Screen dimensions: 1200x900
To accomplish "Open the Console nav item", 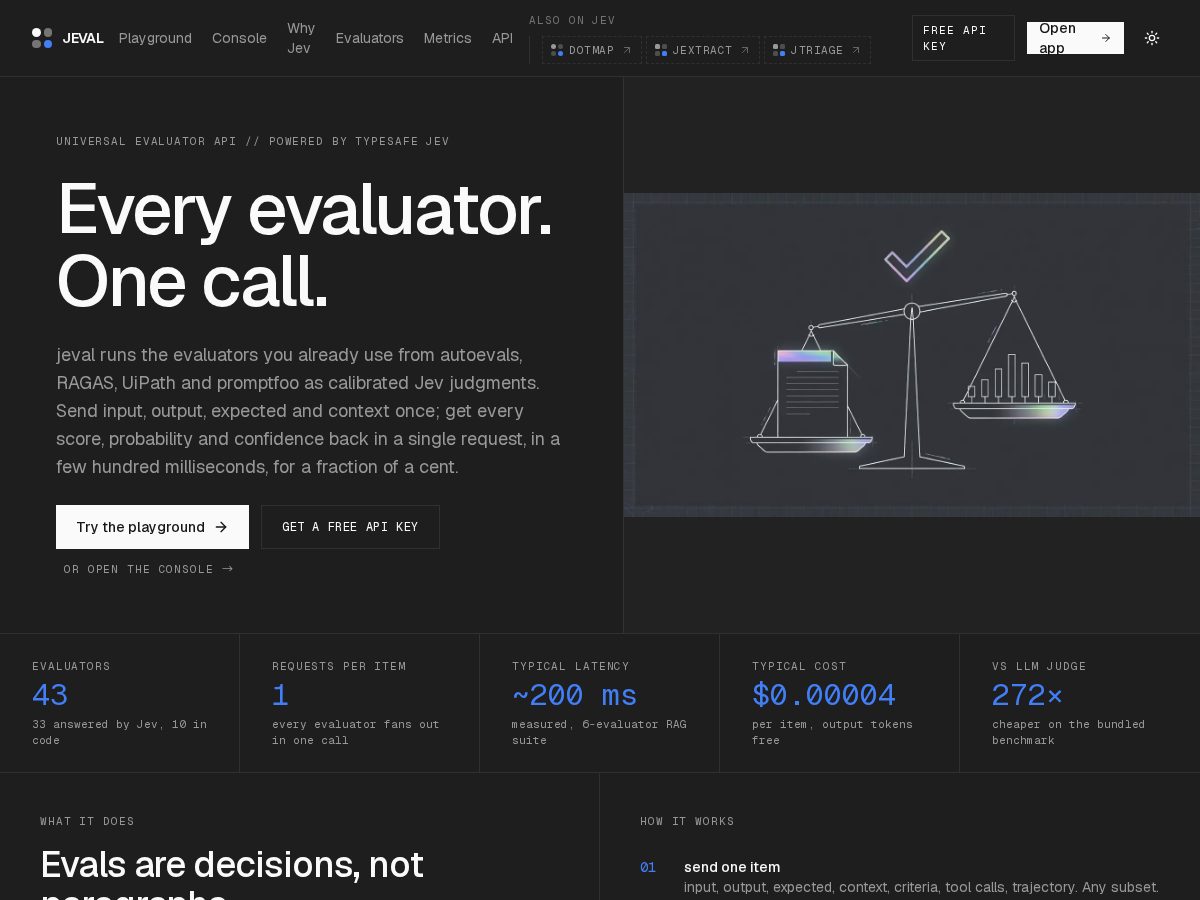I will [239, 38].
